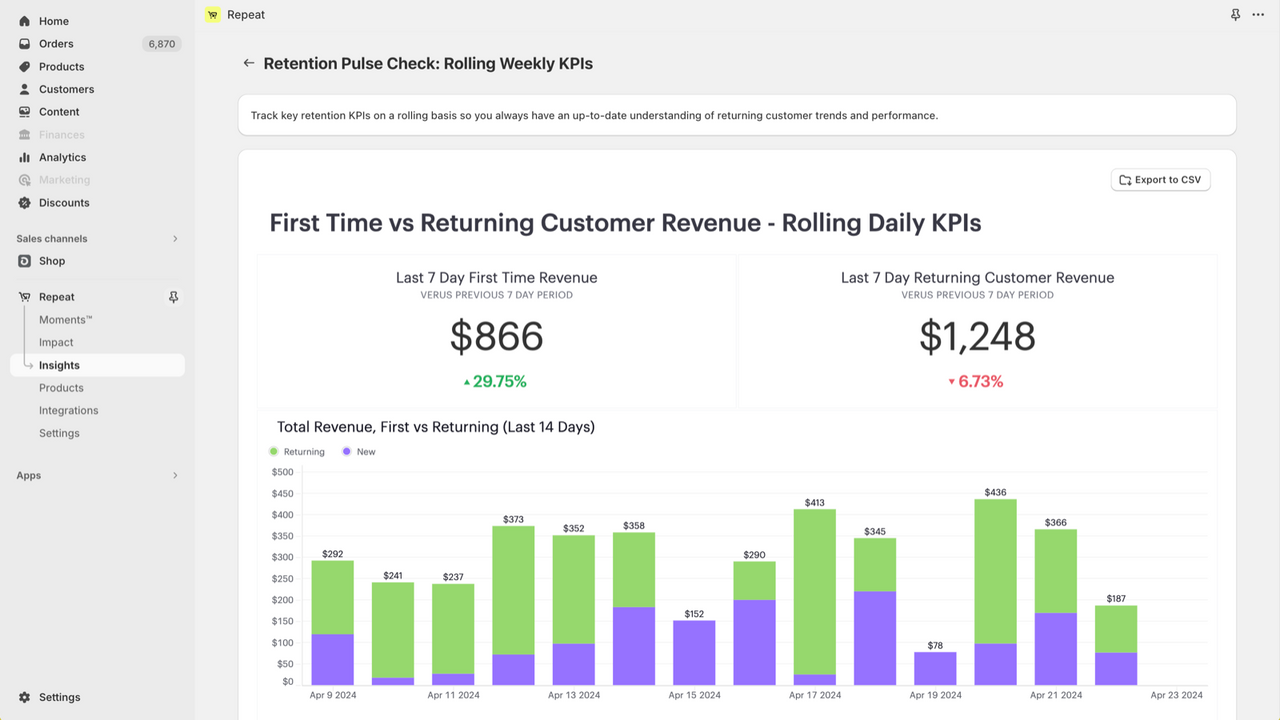The image size is (1280, 720).
Task: Open Integrations under Repeat
Action: point(69,411)
